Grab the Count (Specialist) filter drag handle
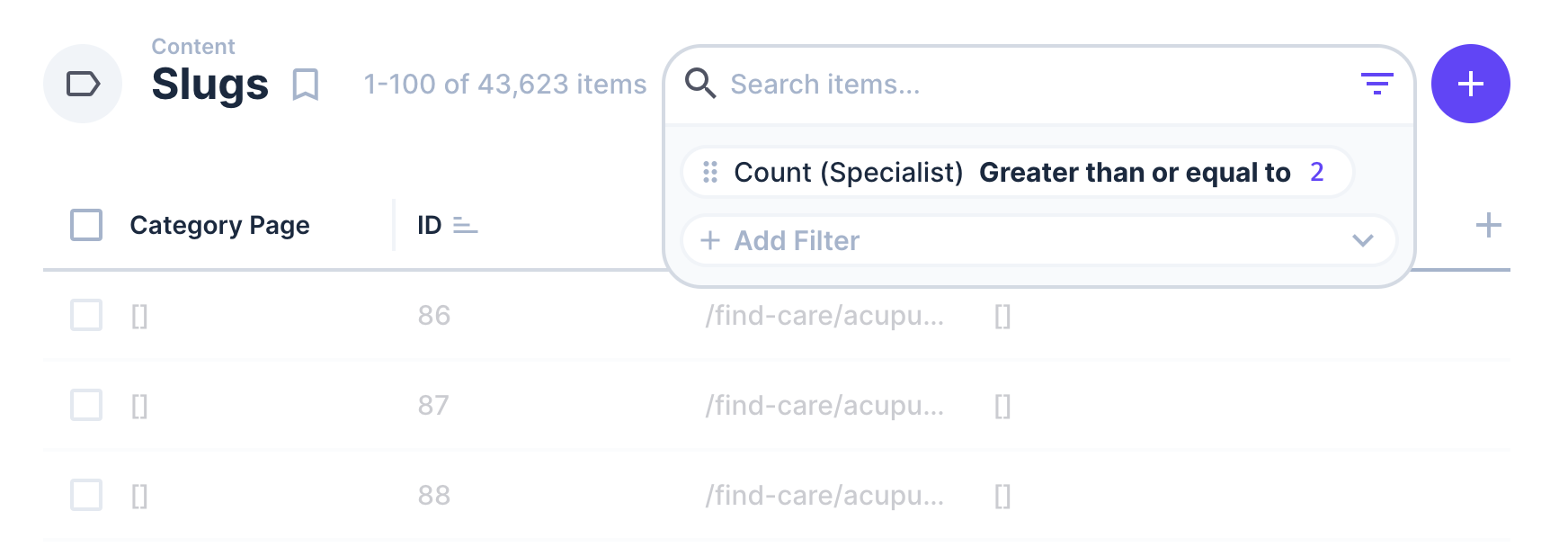Image resolution: width=1568 pixels, height=556 pixels. pyautogui.click(x=710, y=172)
